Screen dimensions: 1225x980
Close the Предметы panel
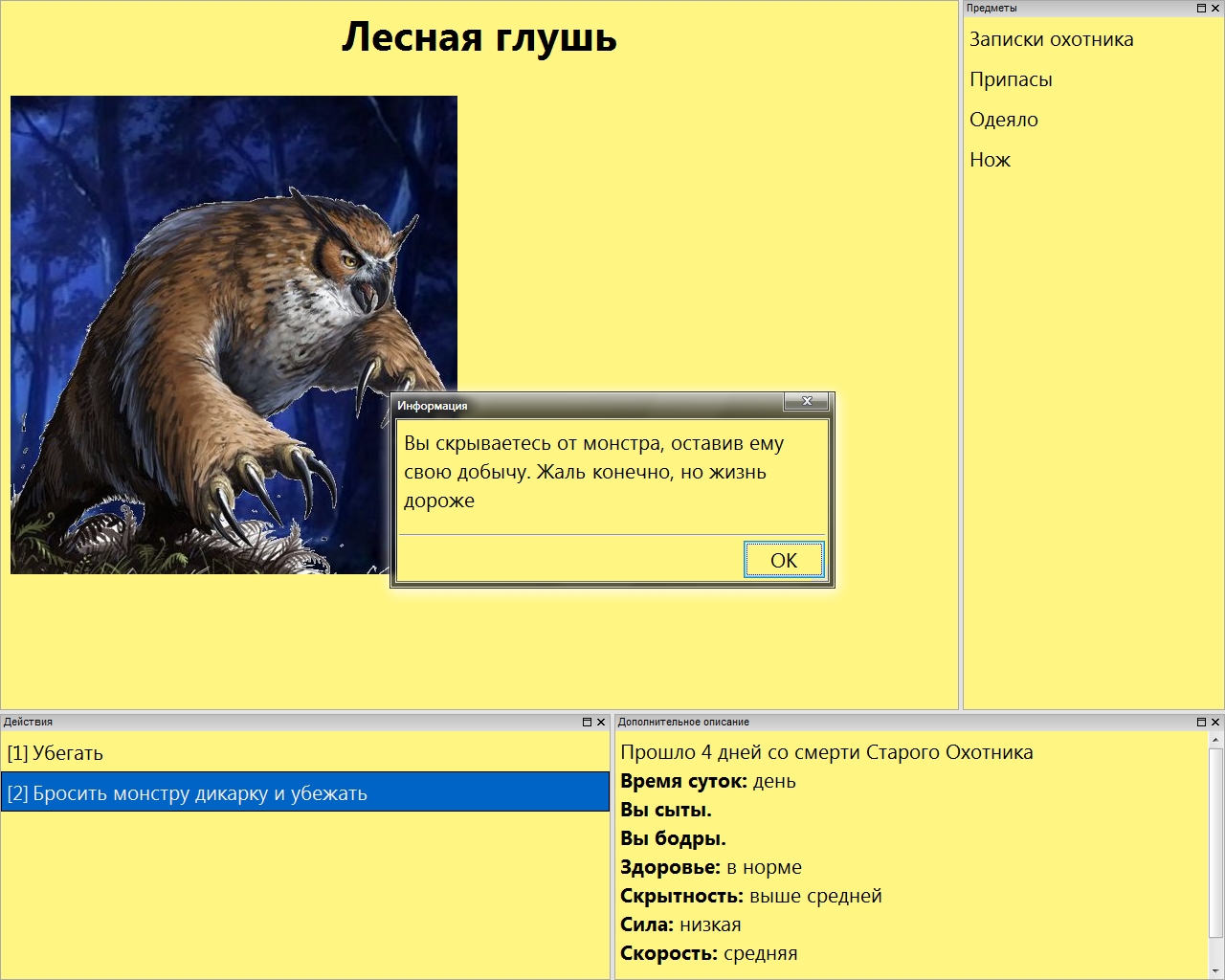coord(1215,8)
